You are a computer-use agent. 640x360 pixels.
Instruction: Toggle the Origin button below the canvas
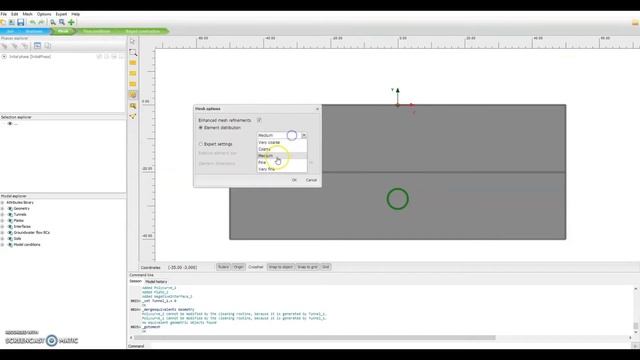pos(238,267)
